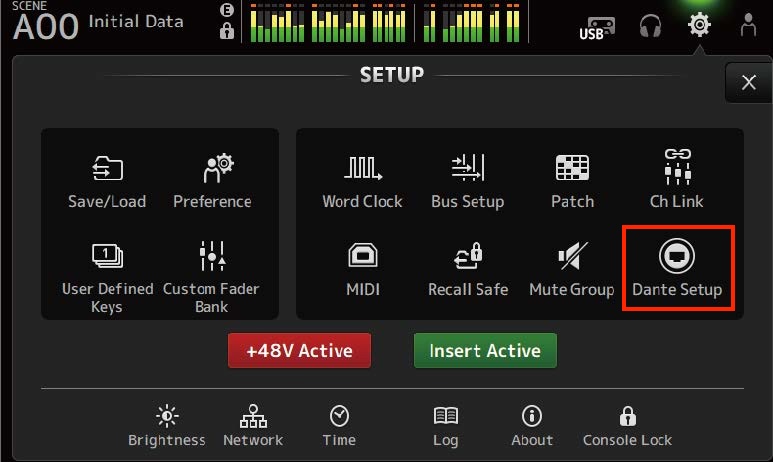Open Network settings
Image resolution: width=773 pixels, height=462 pixels.
(x=253, y=426)
